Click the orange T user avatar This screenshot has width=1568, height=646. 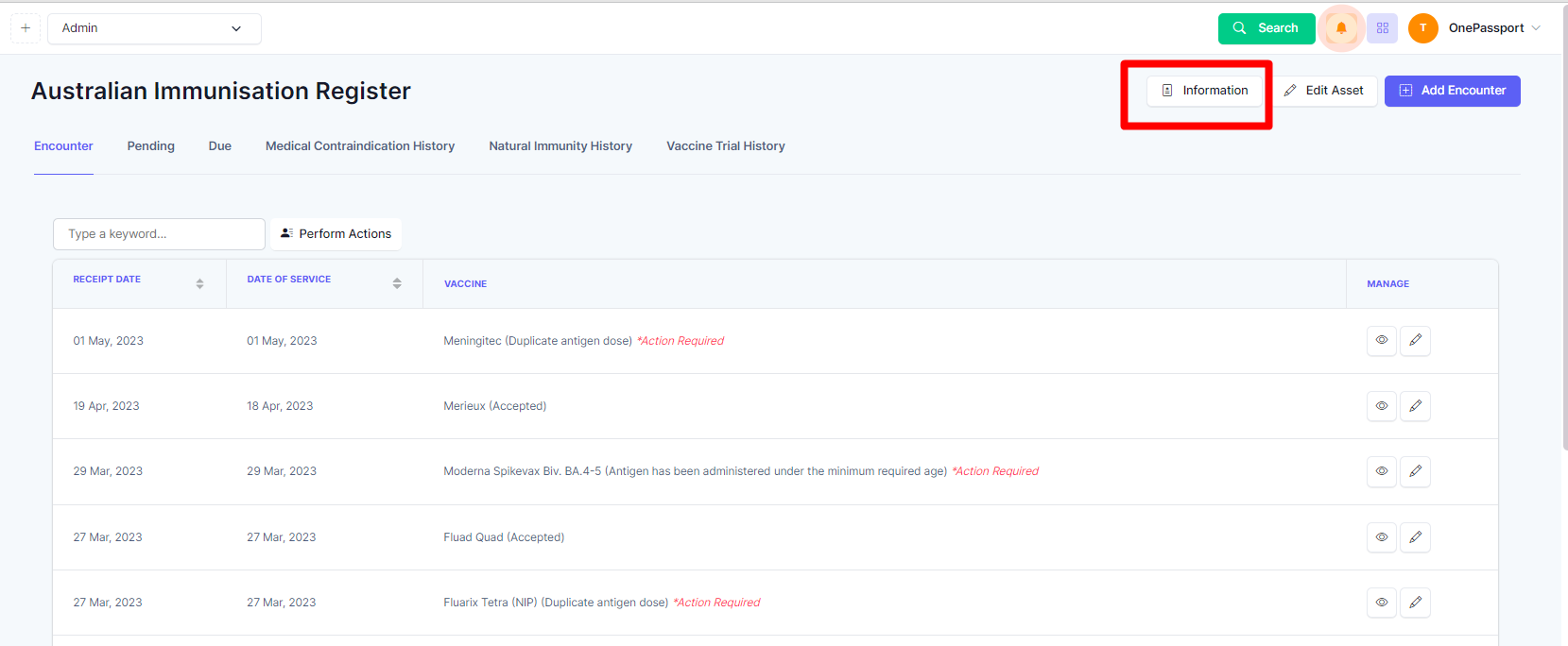1423,28
